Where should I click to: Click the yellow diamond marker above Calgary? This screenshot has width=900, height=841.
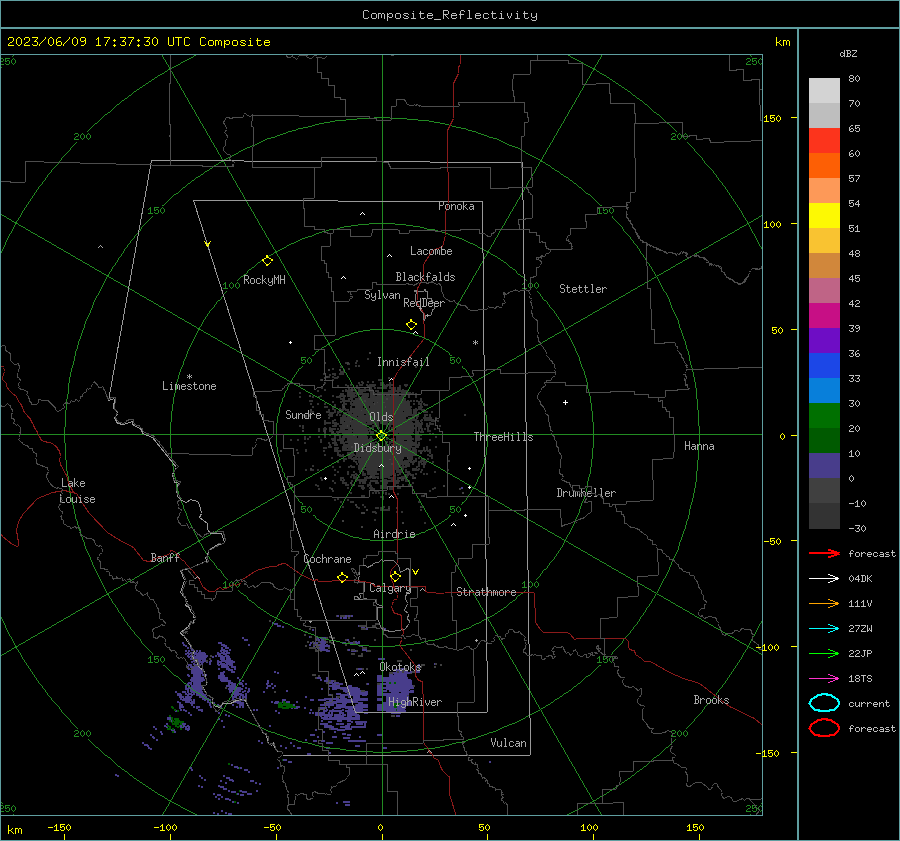(x=395, y=576)
